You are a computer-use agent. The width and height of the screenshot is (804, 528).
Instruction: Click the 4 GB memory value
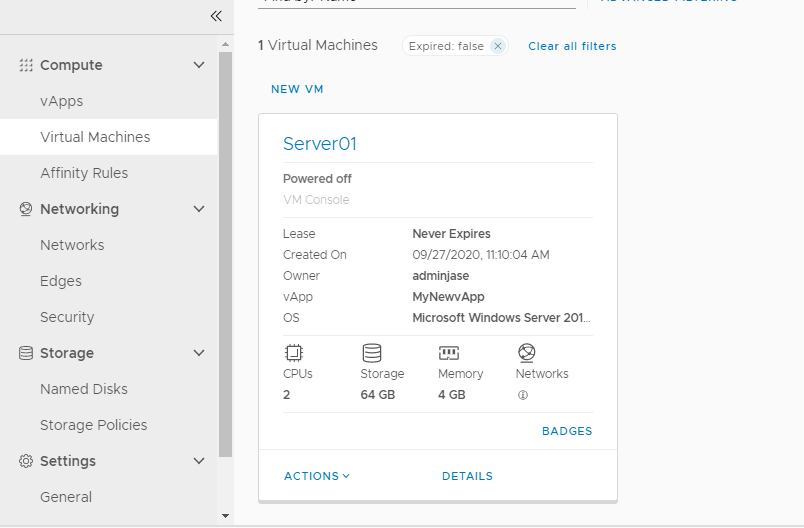(x=452, y=395)
